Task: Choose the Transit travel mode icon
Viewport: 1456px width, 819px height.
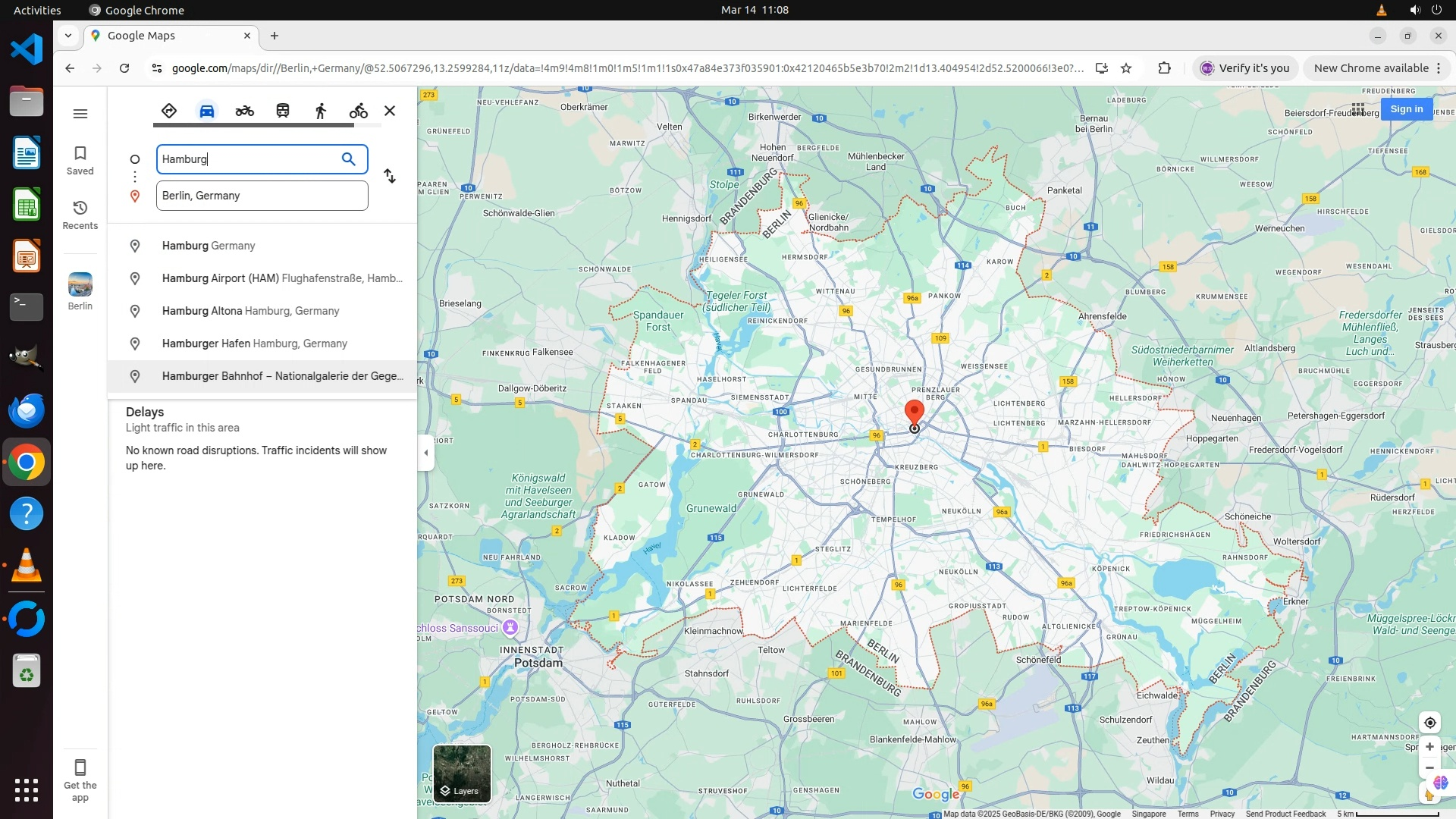Action: 283,111
